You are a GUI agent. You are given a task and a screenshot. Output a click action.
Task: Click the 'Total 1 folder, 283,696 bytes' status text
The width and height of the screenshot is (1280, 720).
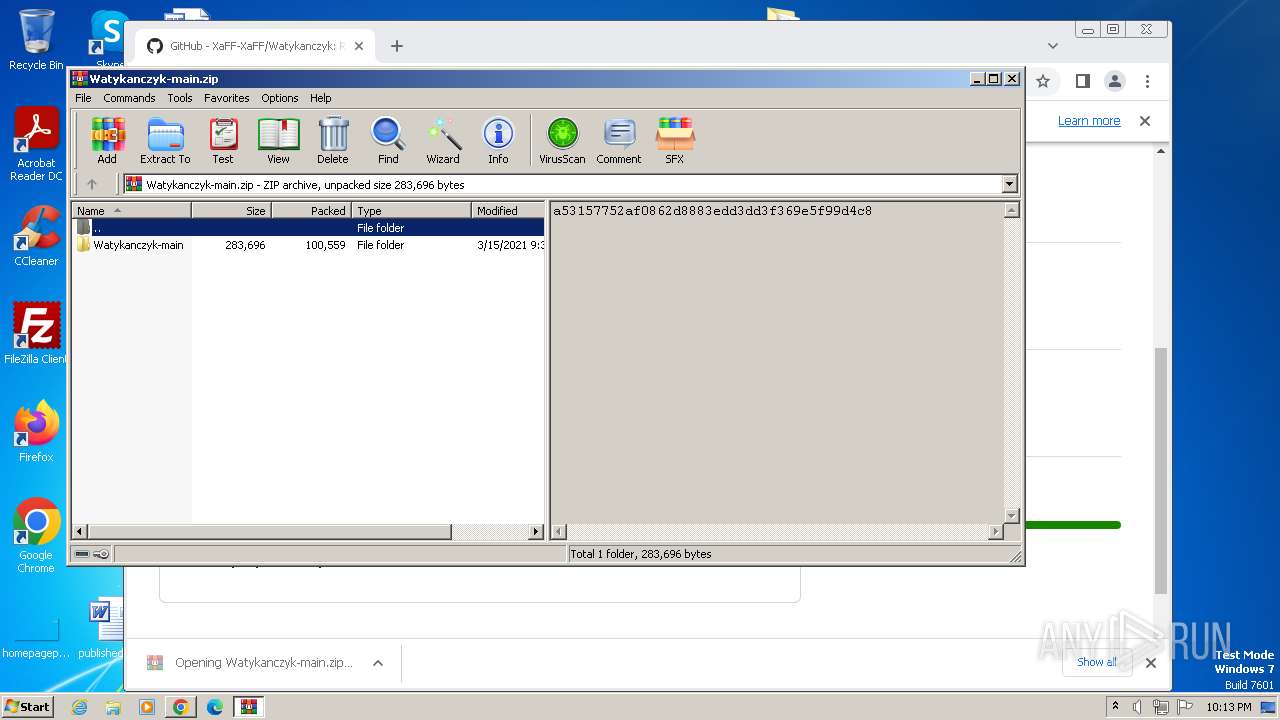(x=641, y=554)
